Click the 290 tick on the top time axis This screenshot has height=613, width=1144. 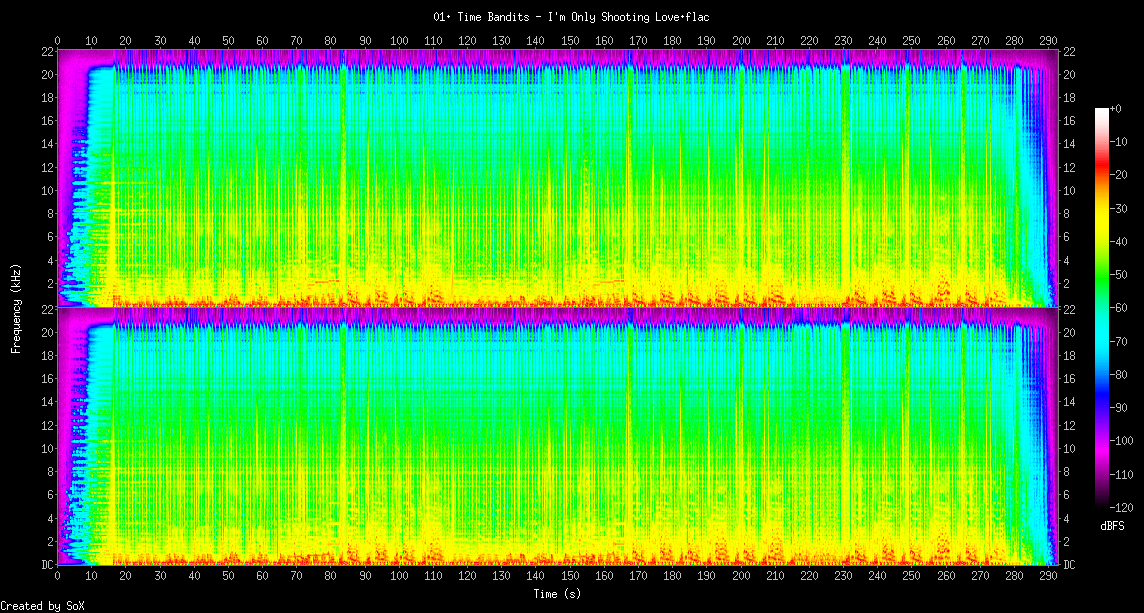click(1048, 41)
